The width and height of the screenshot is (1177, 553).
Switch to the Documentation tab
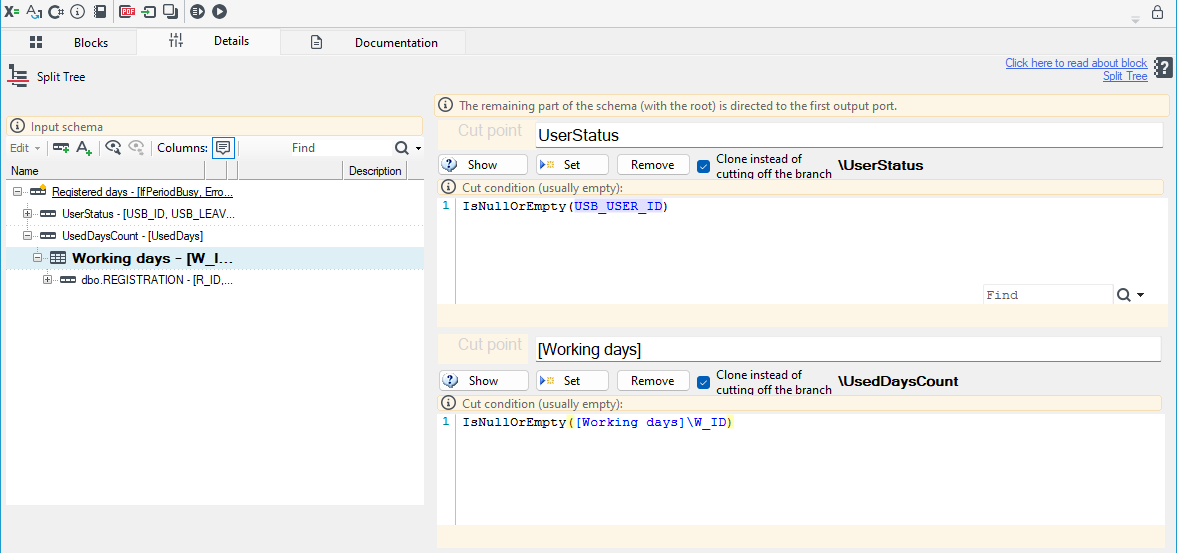(x=374, y=43)
